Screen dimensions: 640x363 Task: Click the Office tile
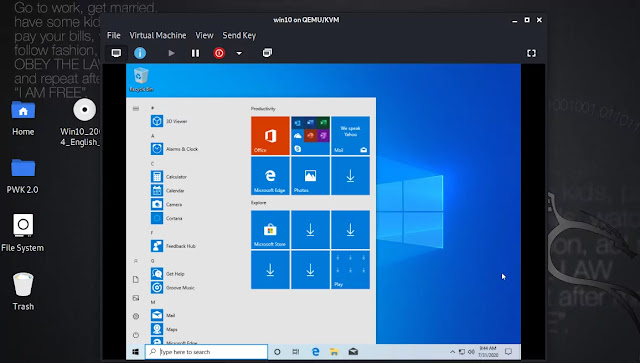tap(270, 136)
